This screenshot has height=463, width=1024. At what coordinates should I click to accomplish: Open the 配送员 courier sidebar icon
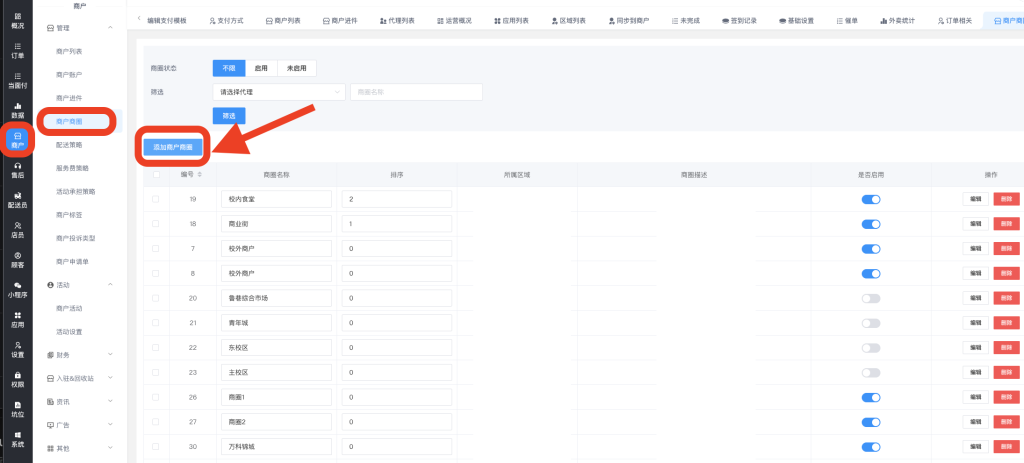point(16,200)
